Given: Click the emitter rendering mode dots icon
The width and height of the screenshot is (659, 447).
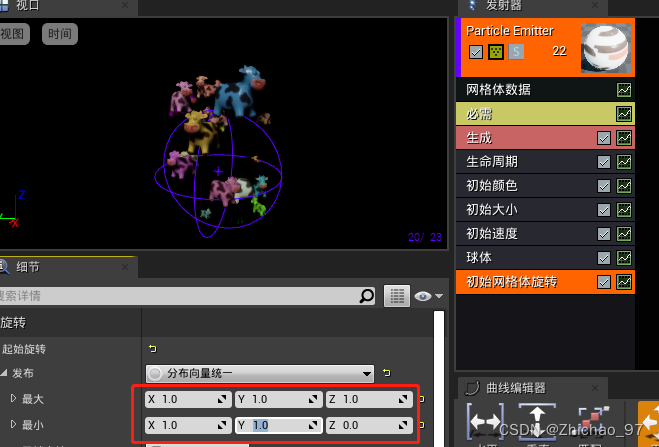Looking at the screenshot, I should 496,52.
